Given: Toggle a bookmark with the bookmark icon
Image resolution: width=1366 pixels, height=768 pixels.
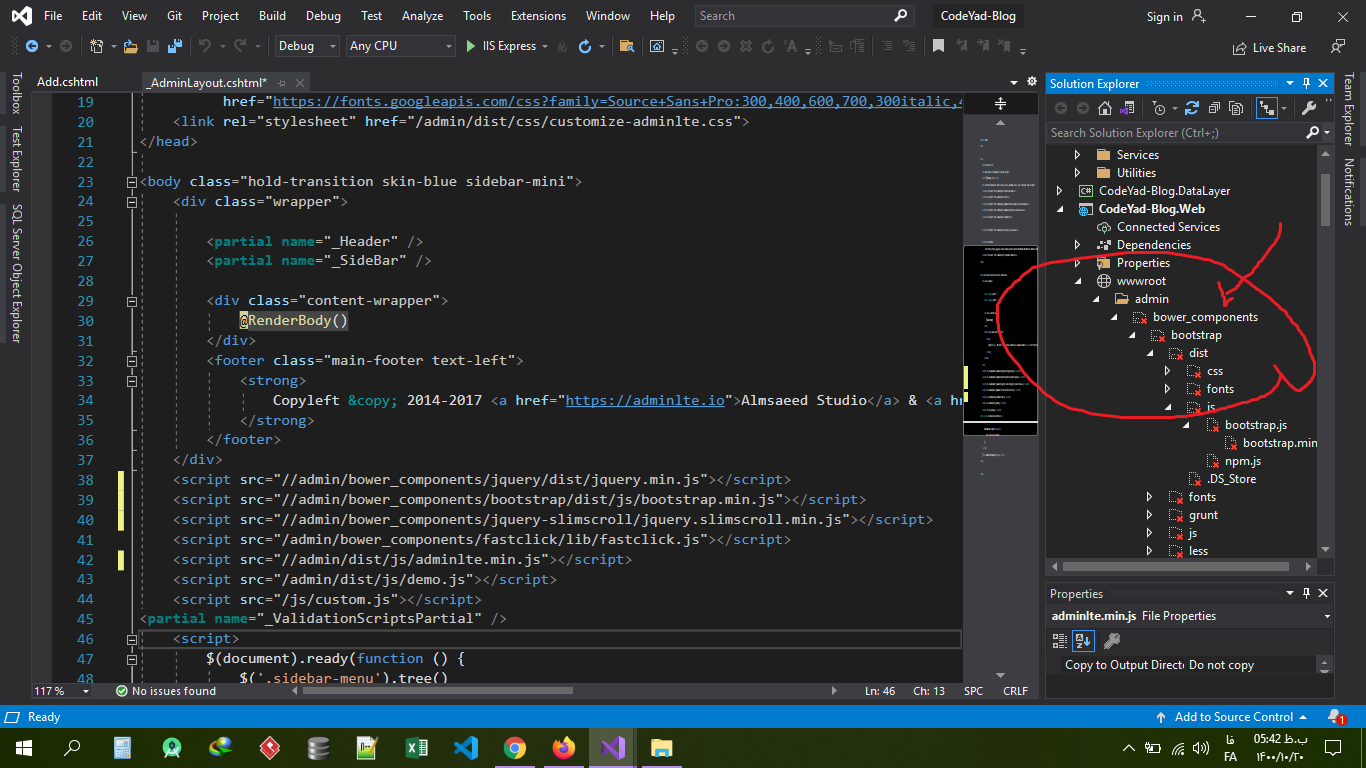Looking at the screenshot, I should point(938,46).
